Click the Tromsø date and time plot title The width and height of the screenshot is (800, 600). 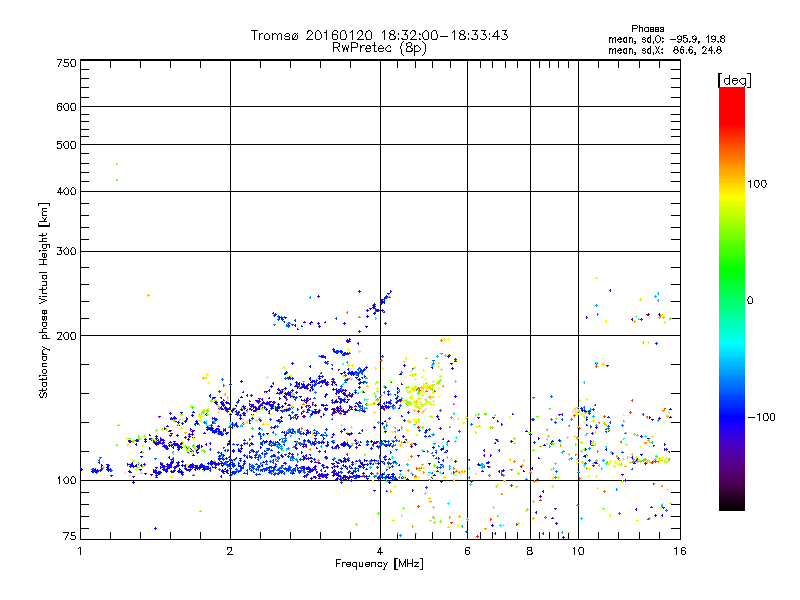[379, 35]
